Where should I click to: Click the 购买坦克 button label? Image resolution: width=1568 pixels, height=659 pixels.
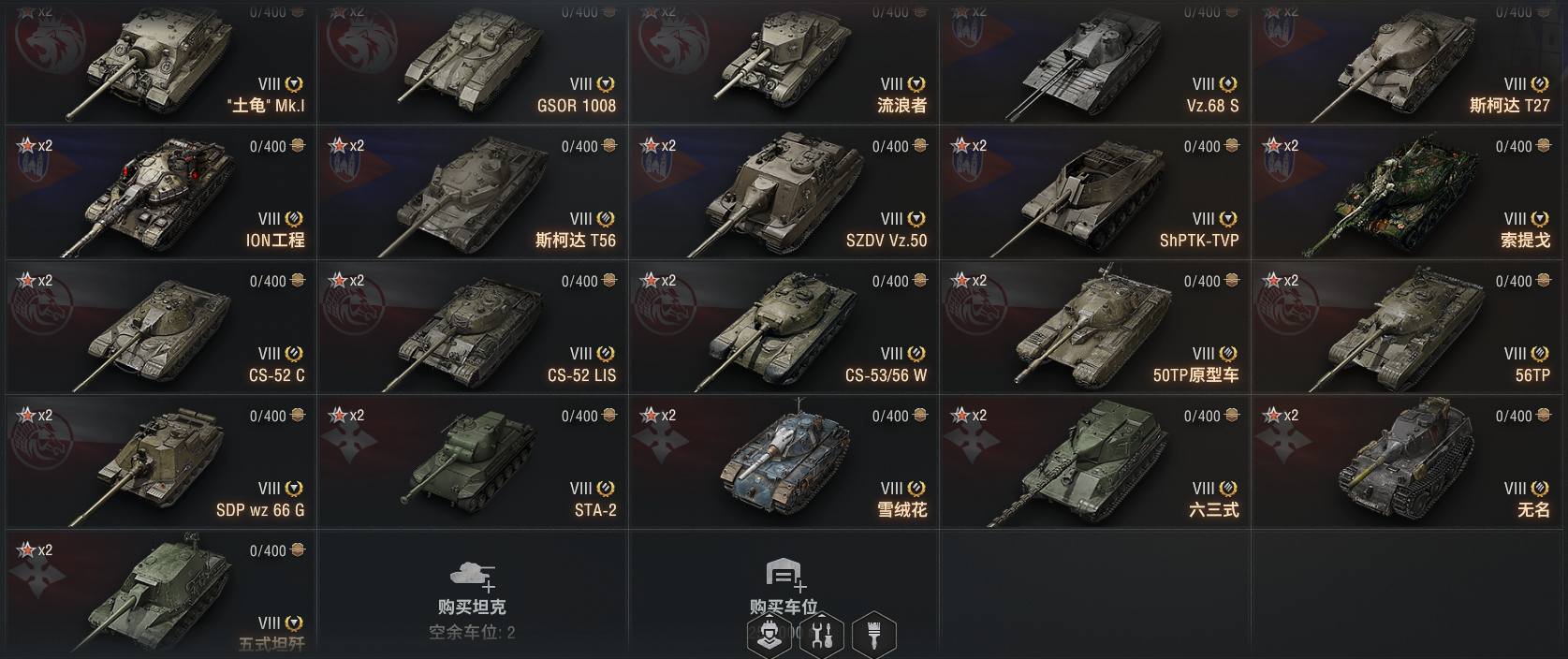[472, 607]
